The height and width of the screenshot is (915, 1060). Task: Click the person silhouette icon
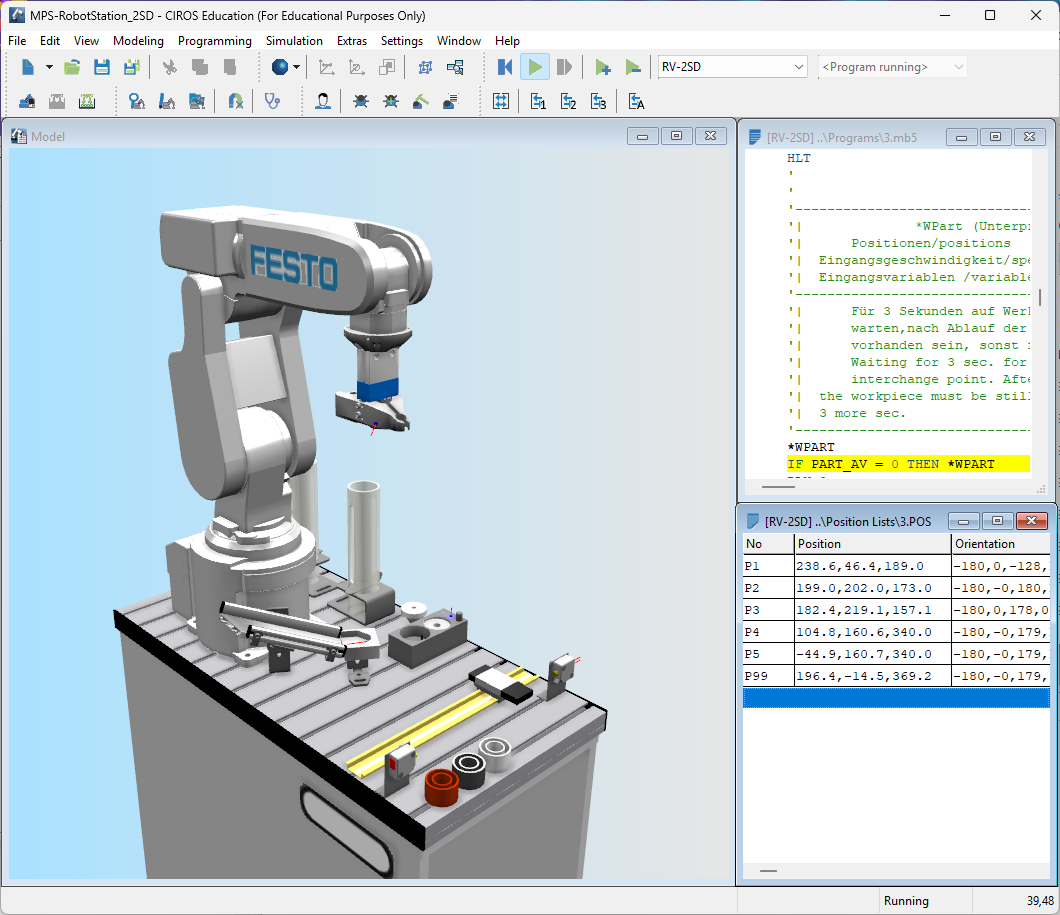coord(323,101)
